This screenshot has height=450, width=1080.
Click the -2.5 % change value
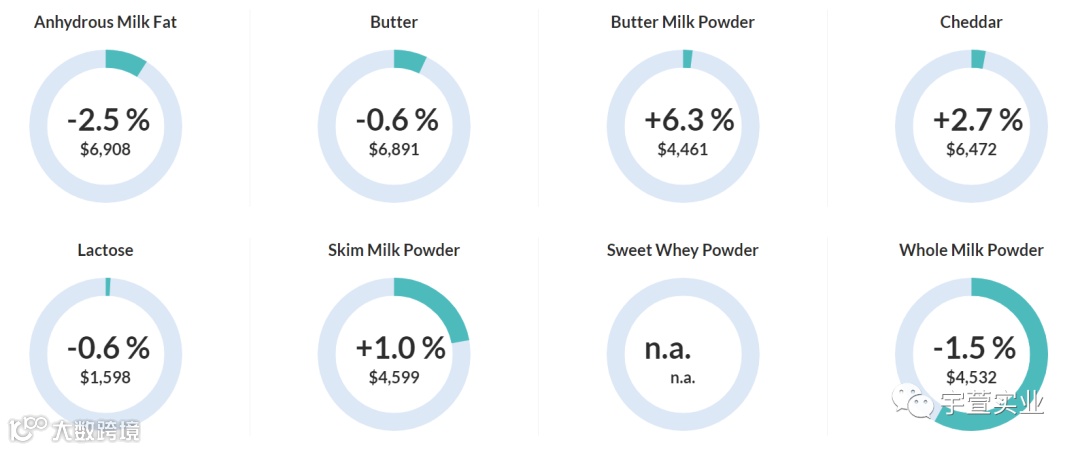click(108, 120)
